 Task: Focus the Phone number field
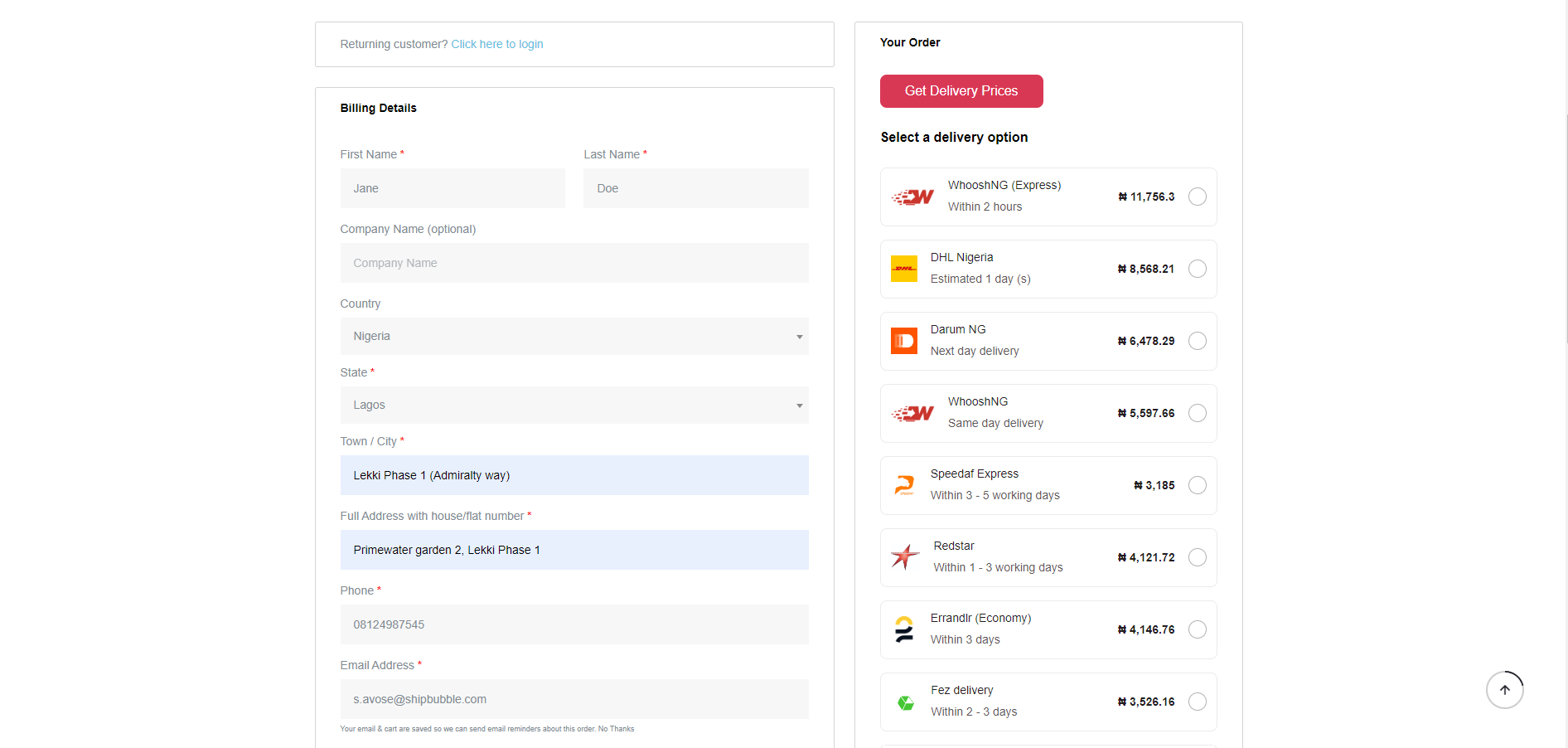point(574,624)
